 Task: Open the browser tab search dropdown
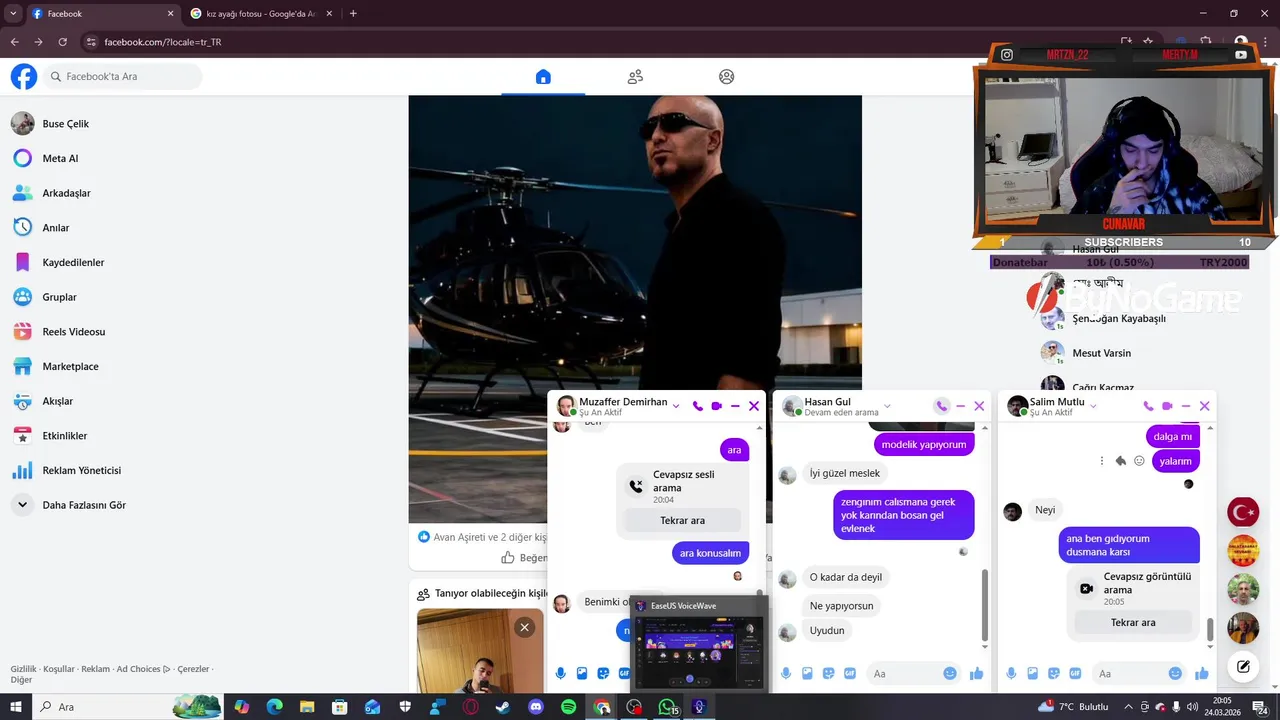pos(13,14)
